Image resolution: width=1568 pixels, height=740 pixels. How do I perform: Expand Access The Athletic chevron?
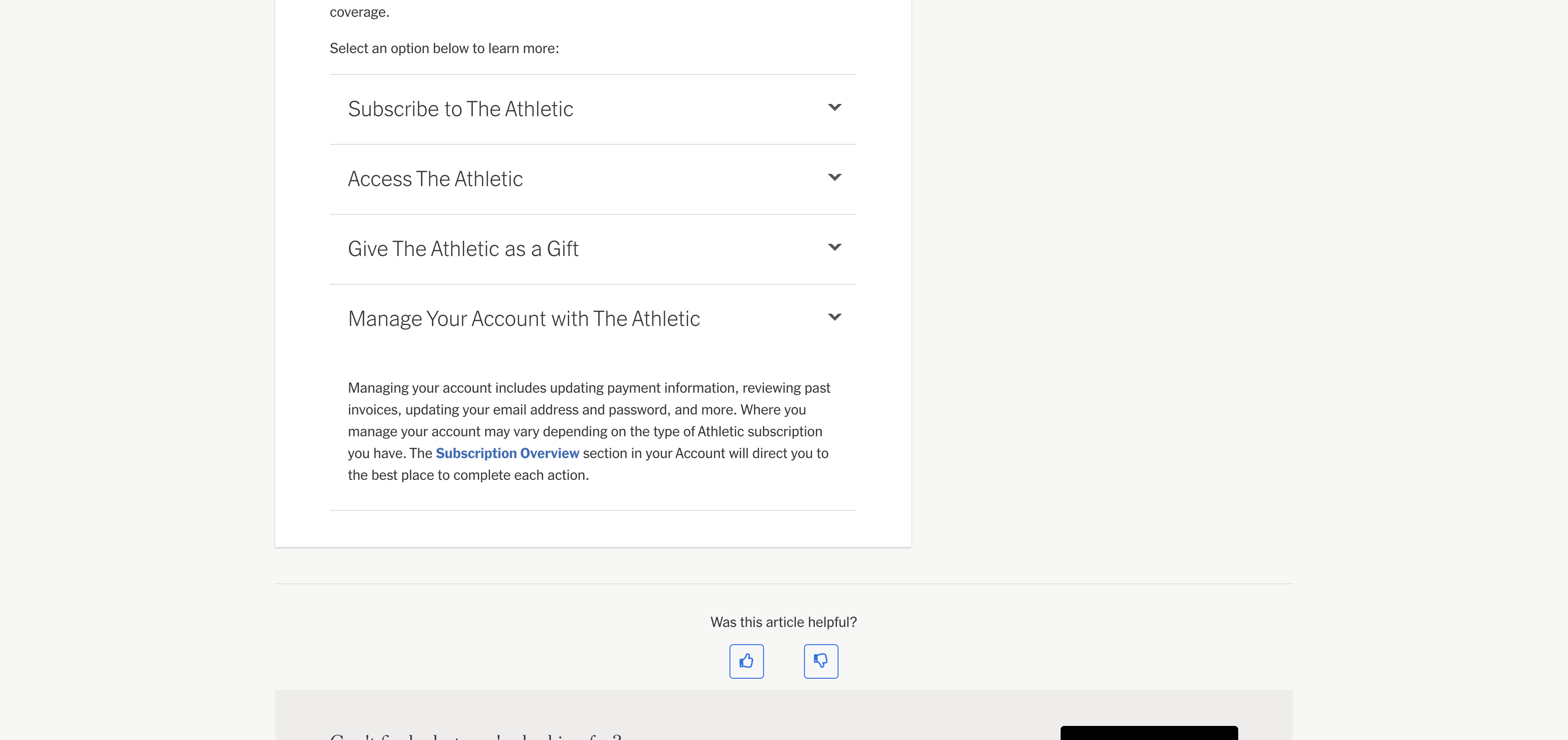point(834,177)
